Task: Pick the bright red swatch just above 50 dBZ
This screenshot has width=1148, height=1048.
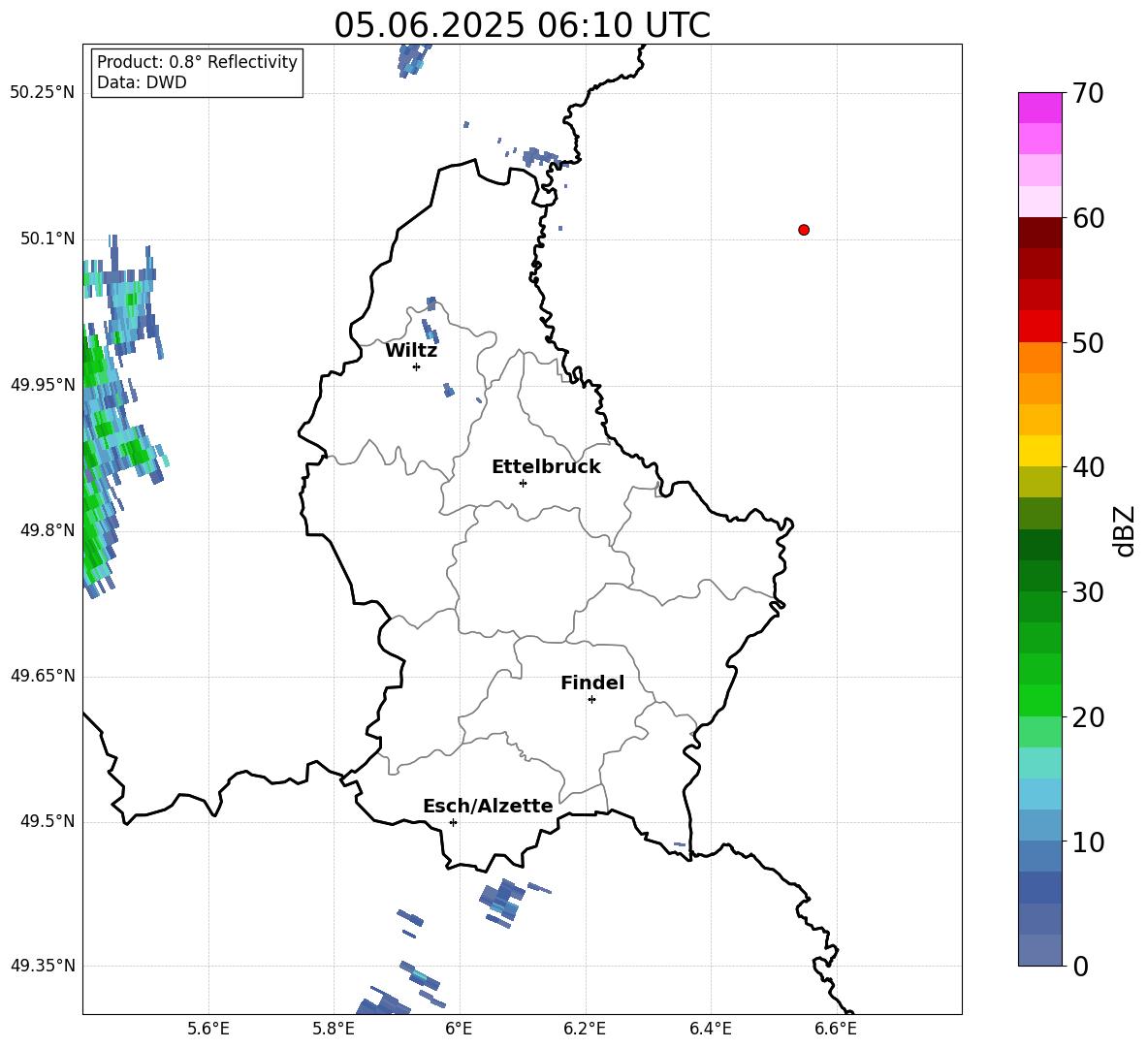Action: (x=1040, y=327)
